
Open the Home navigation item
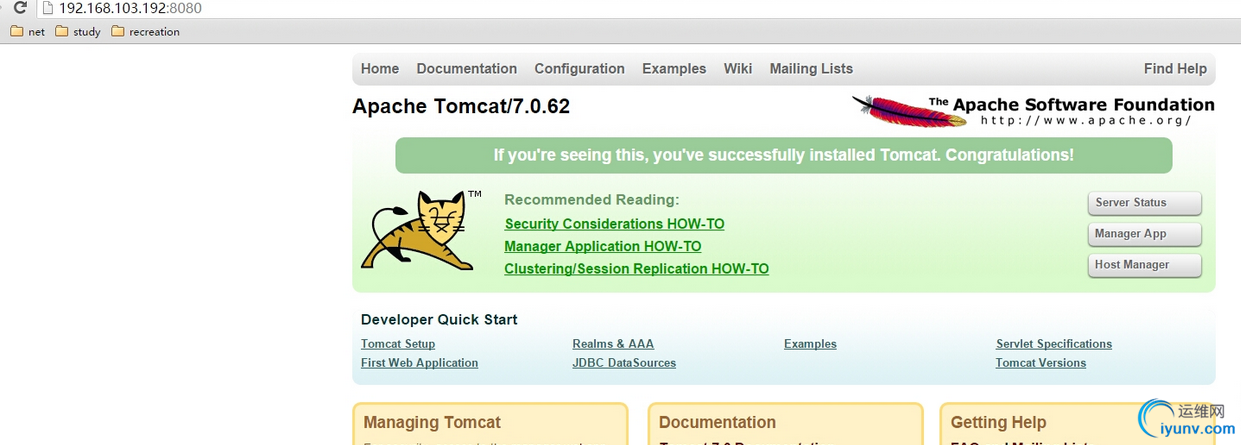coord(380,69)
